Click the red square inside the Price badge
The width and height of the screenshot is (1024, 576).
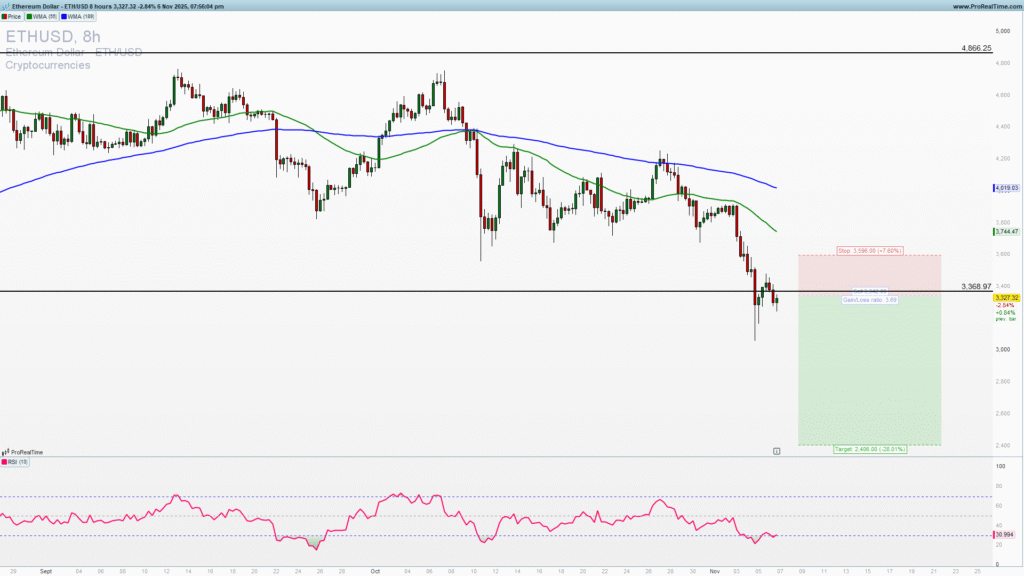pyautogui.click(x=6, y=16)
